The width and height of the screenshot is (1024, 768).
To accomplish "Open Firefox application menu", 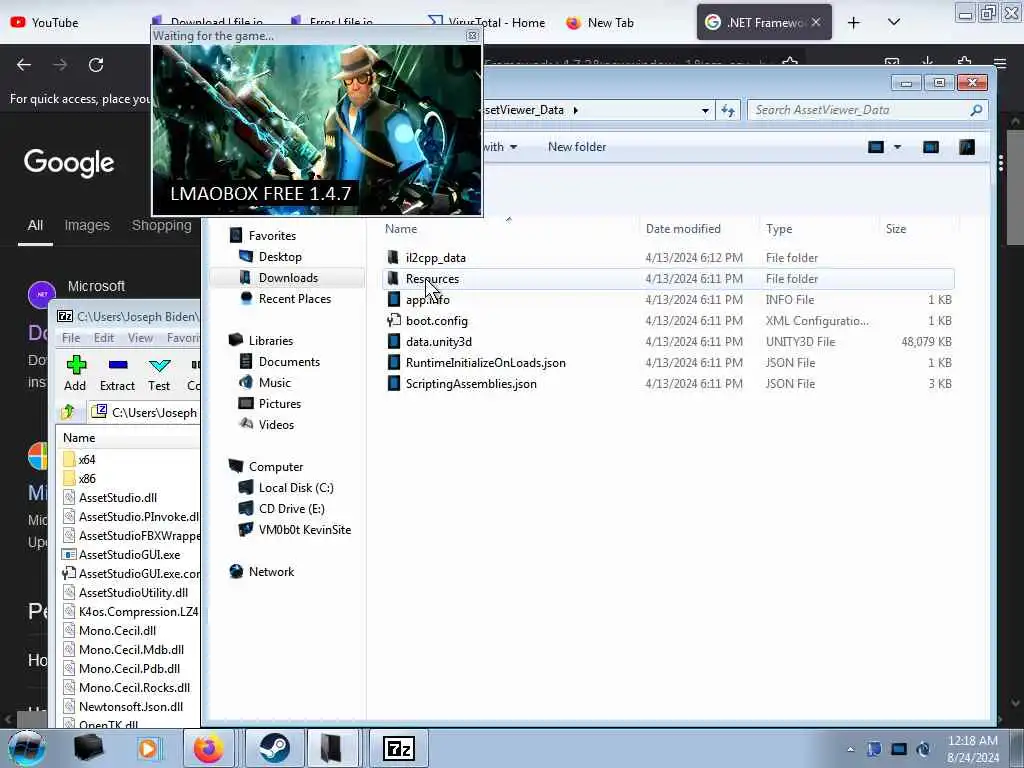I will 1000,64.
